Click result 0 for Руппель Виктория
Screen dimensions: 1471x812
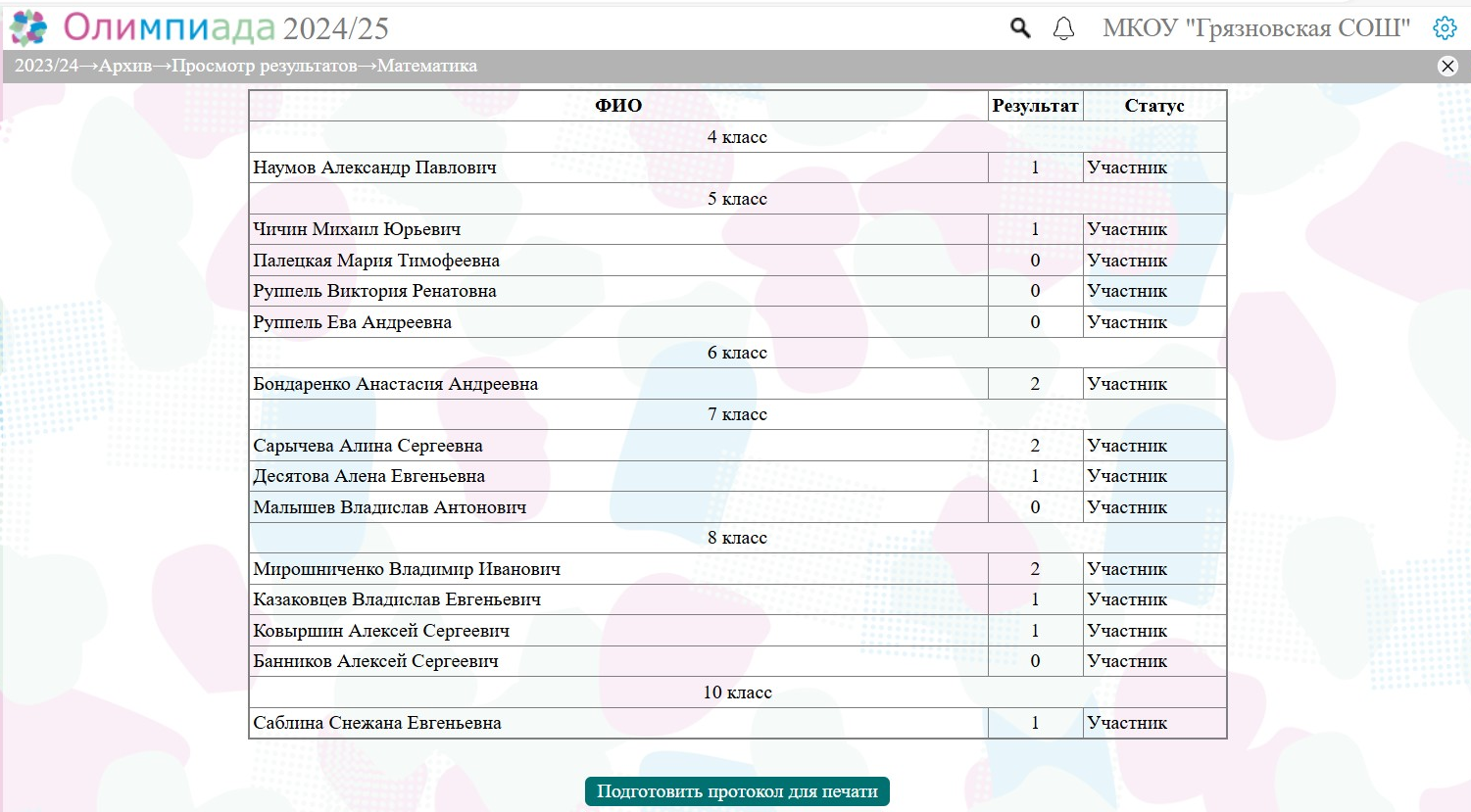coord(1035,291)
